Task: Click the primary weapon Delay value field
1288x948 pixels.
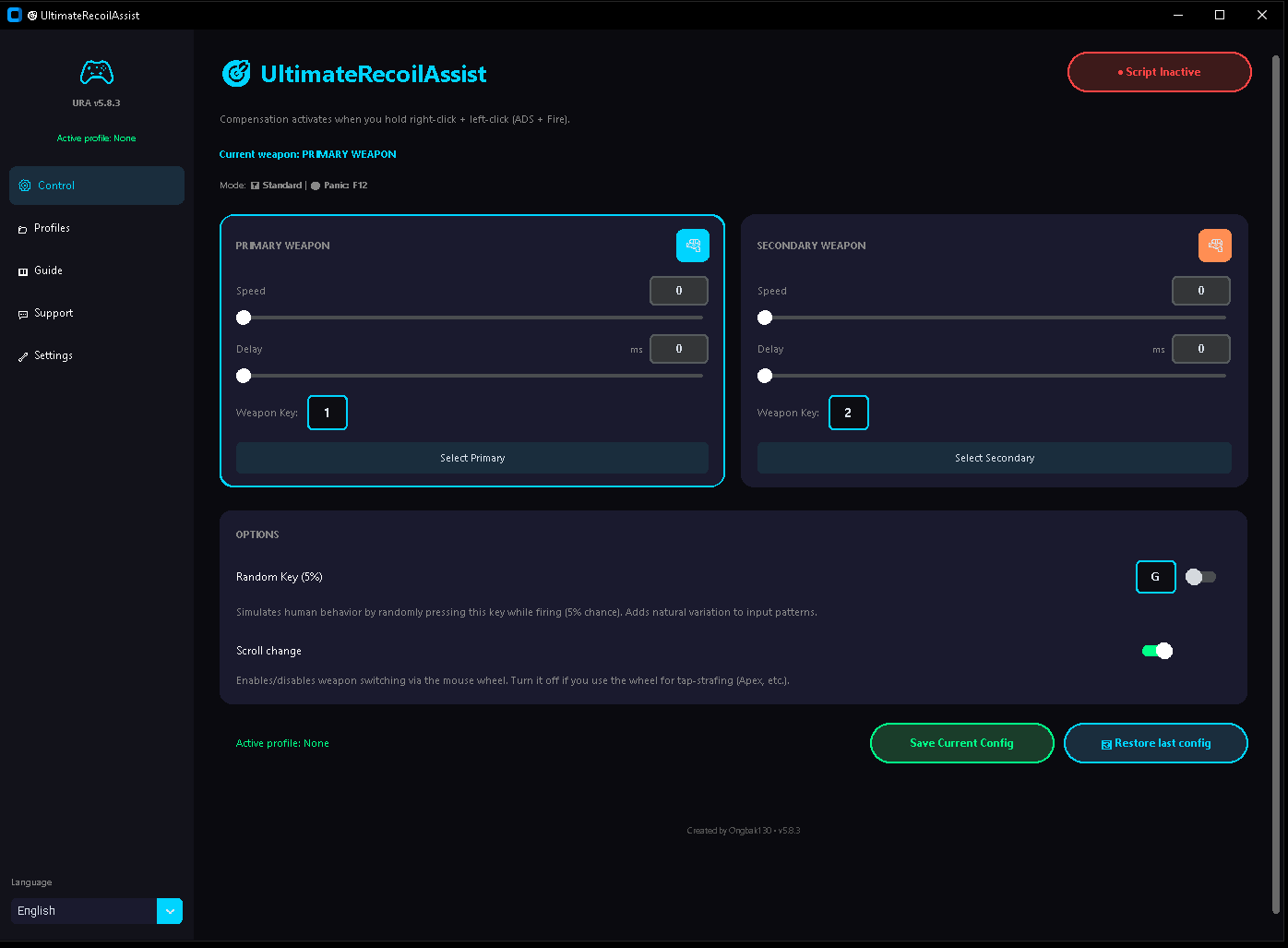Action: pyautogui.click(x=679, y=349)
